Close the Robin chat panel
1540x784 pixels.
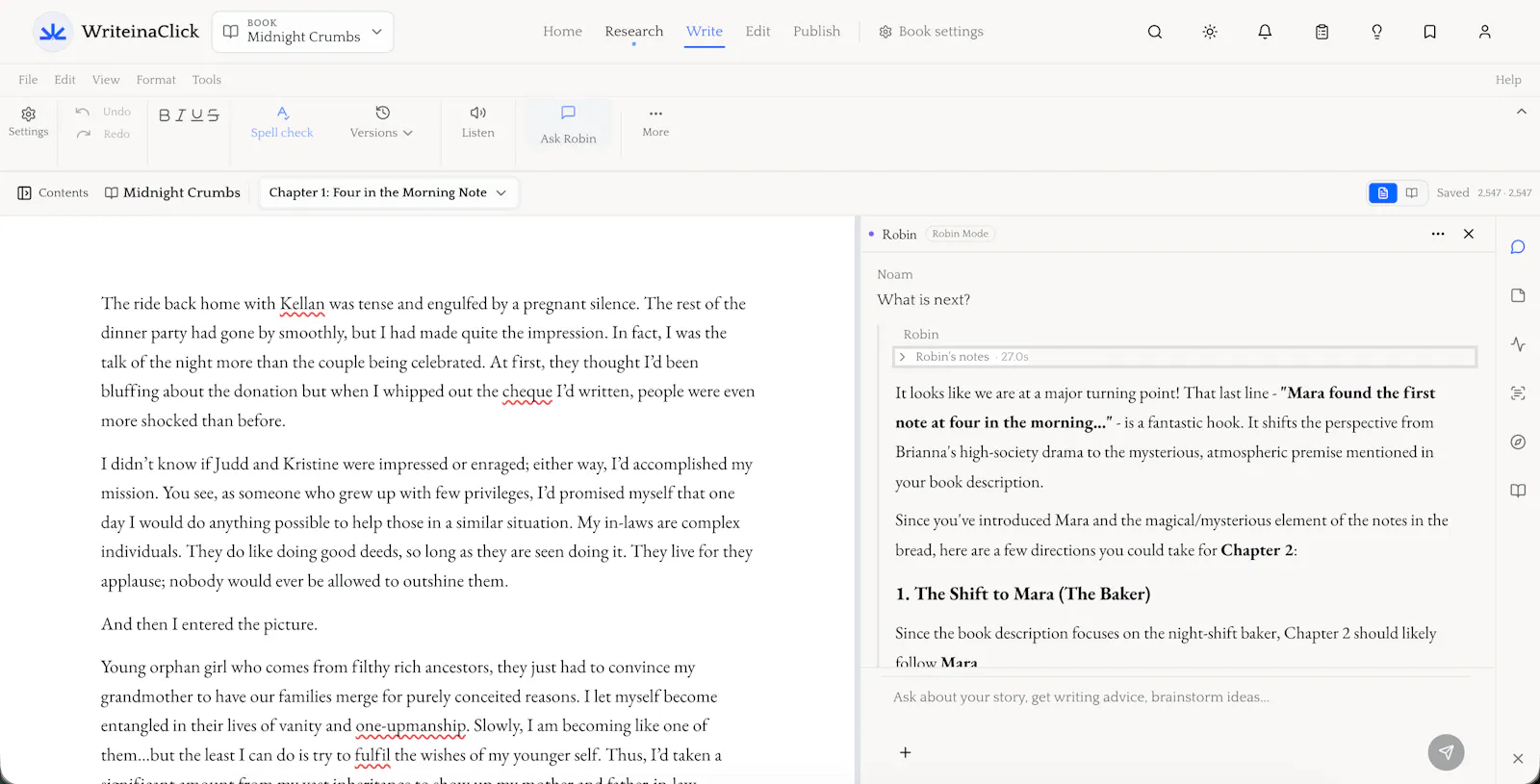tap(1469, 234)
